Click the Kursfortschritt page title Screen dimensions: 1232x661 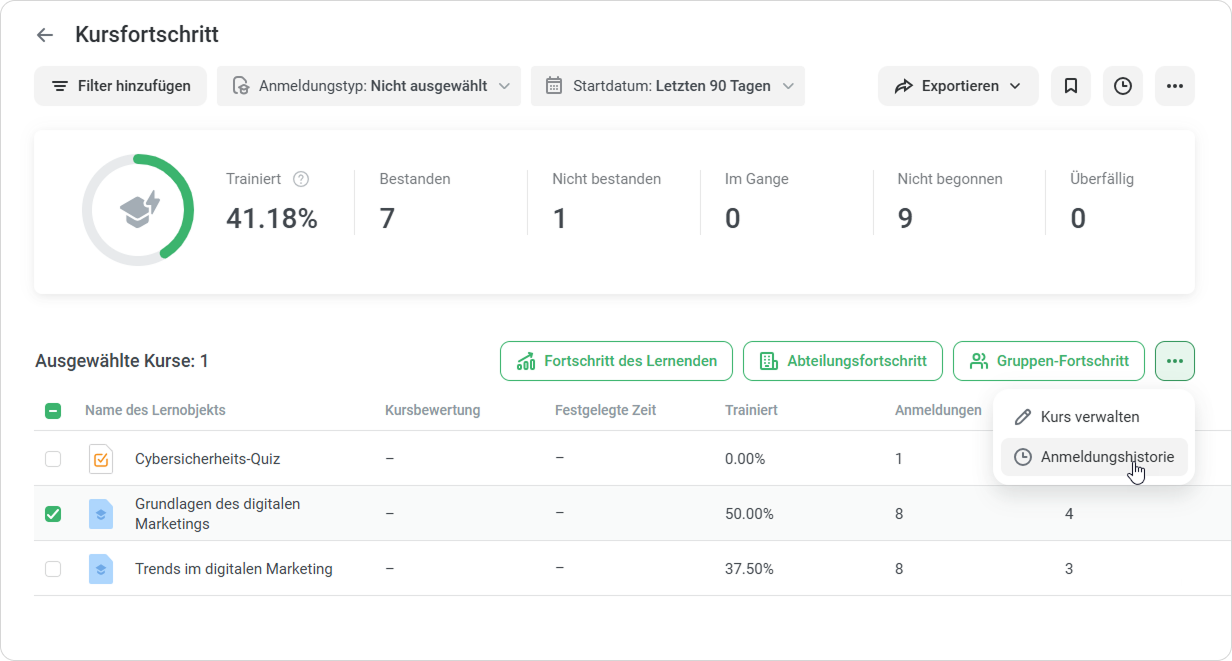(147, 35)
